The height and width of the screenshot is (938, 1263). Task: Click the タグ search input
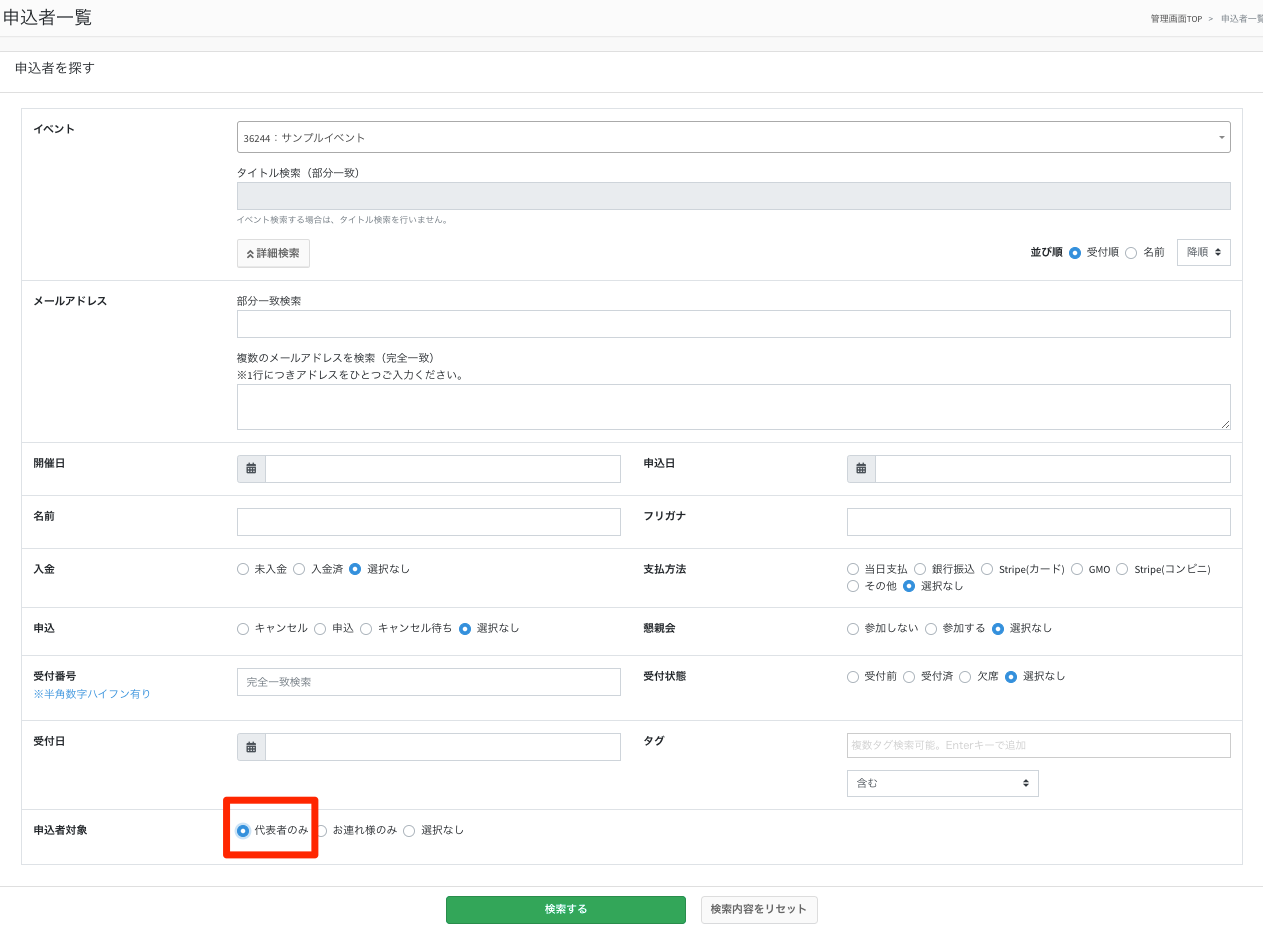pyautogui.click(x=1039, y=746)
